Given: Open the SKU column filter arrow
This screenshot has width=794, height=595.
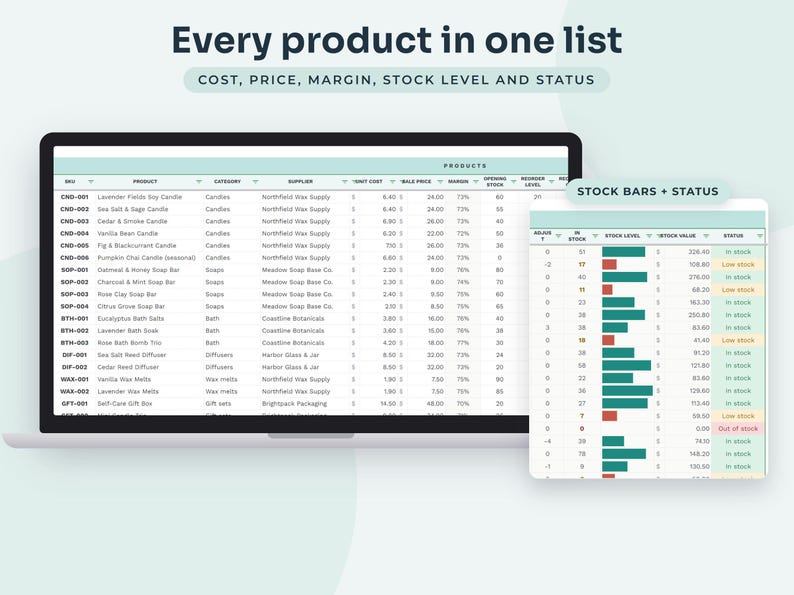Looking at the screenshot, I should tap(91, 181).
